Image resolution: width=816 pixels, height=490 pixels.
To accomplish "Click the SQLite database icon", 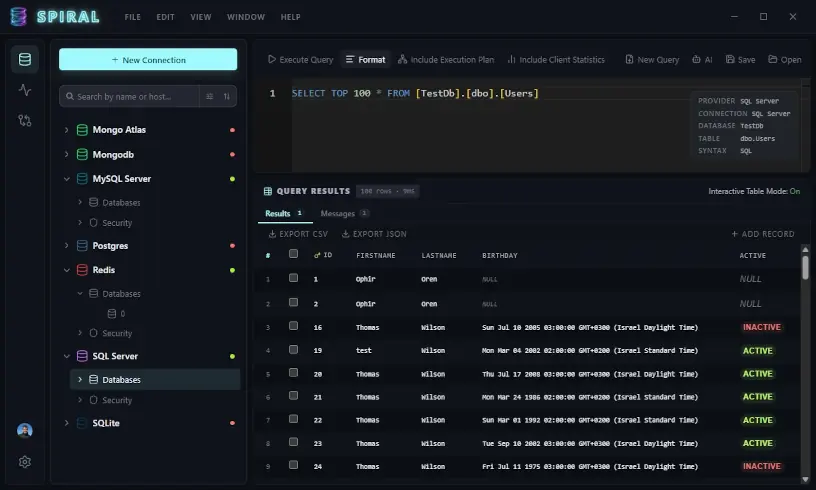I will click(82, 423).
